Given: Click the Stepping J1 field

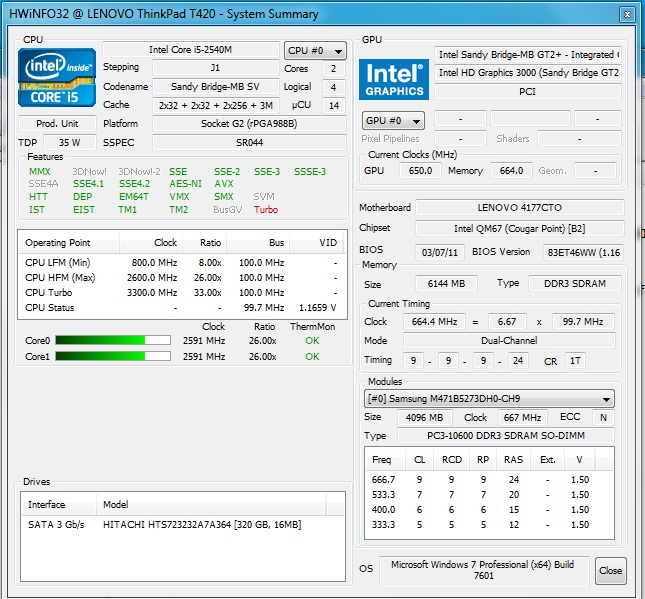Looking at the screenshot, I should pyautogui.click(x=216, y=67).
